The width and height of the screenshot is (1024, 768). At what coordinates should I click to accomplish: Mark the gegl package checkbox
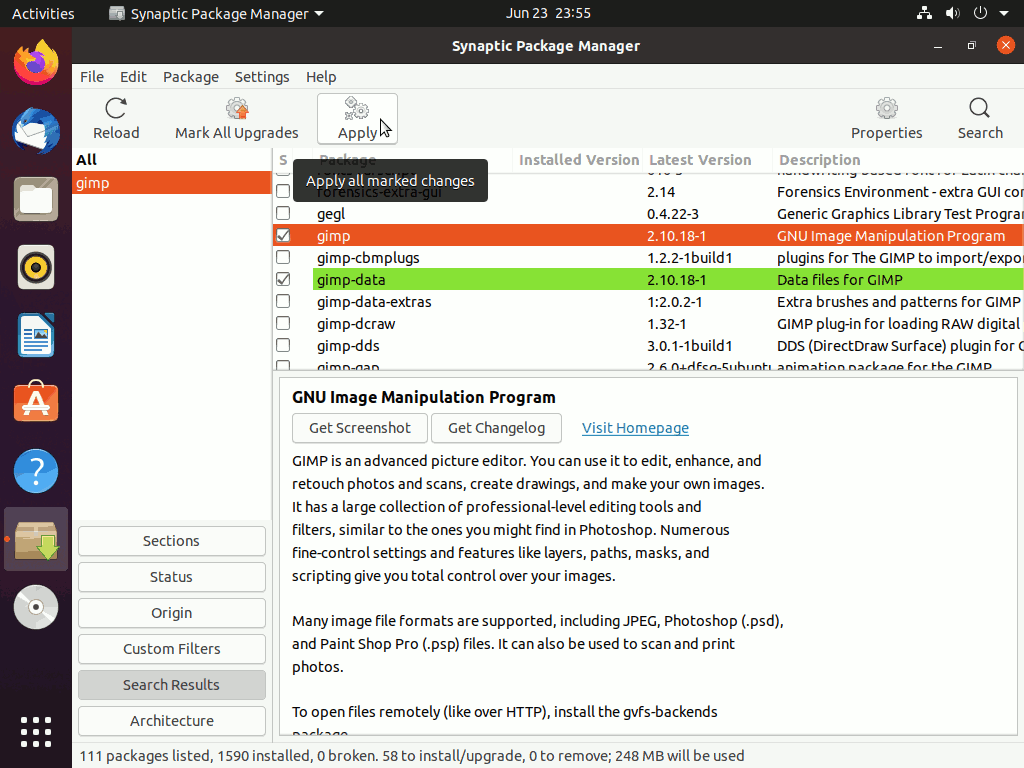pyautogui.click(x=283, y=213)
